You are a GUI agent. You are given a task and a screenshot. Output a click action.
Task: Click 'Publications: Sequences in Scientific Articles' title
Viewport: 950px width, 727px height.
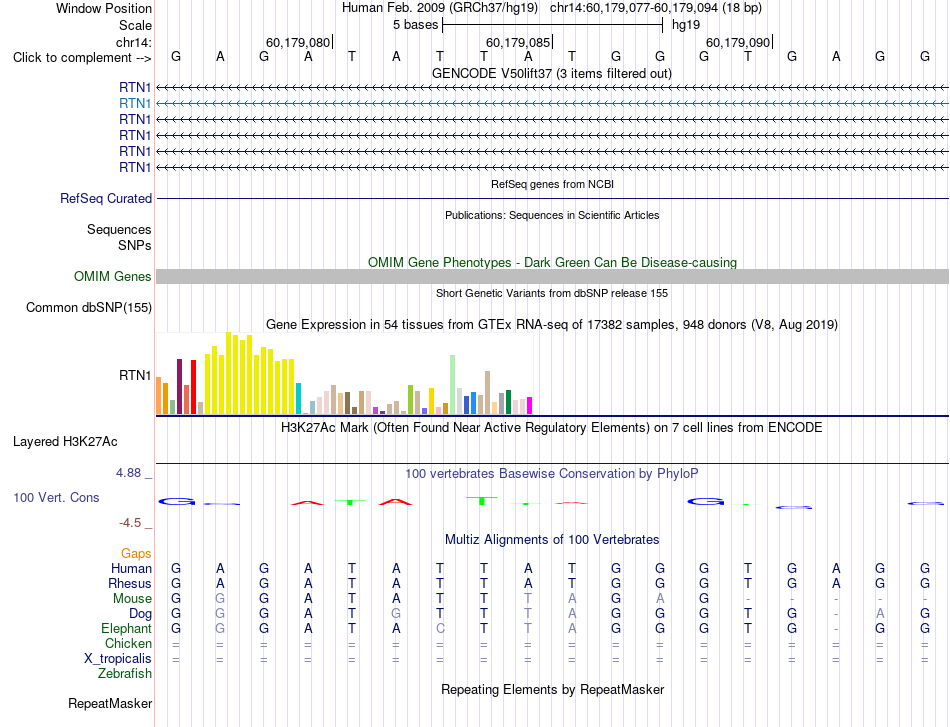552,215
